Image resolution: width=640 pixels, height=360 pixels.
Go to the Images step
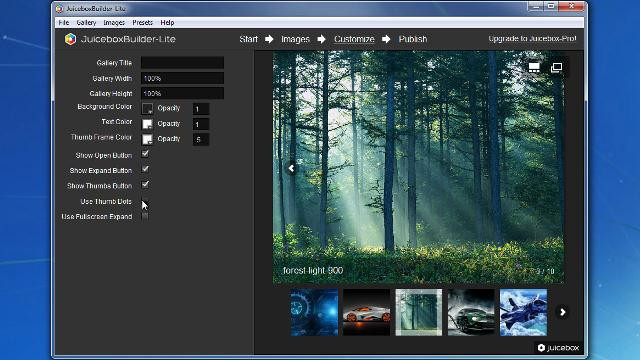[x=295, y=39]
